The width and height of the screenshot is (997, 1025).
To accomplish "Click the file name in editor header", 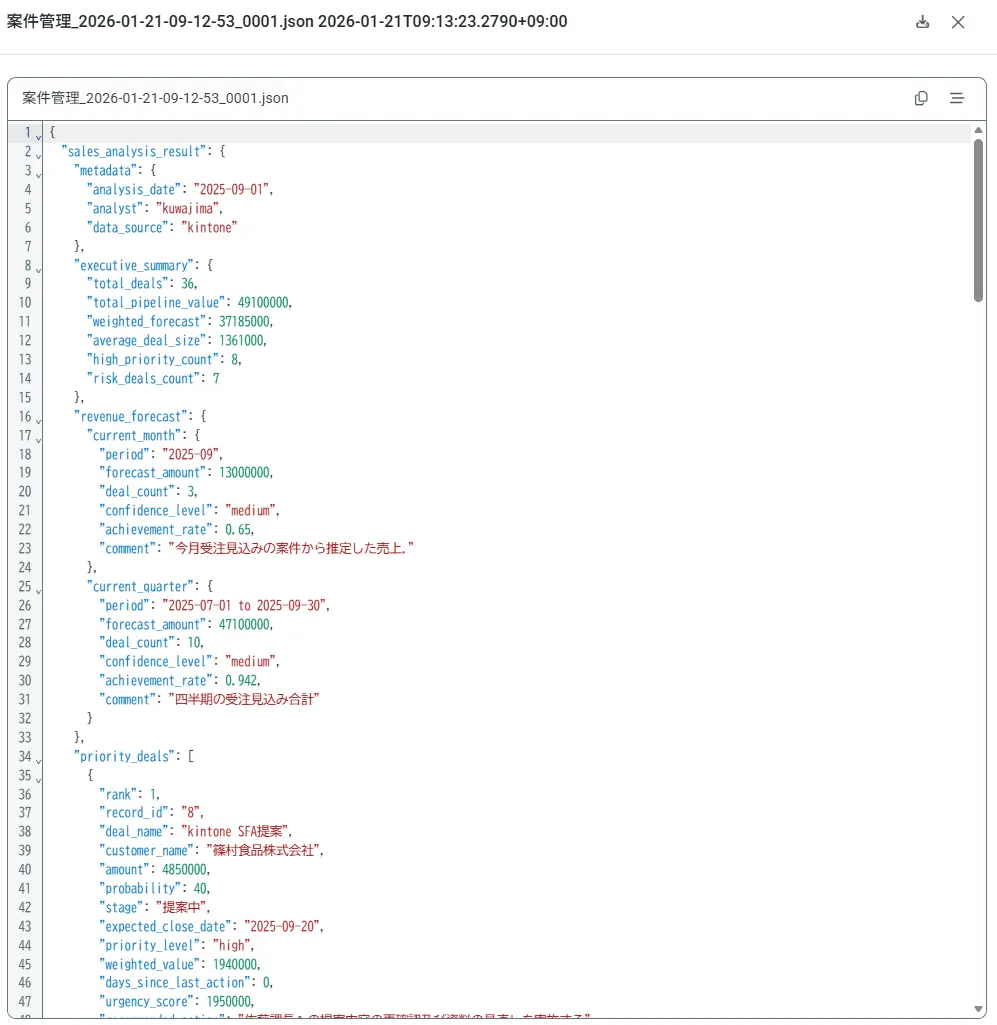I will [x=155, y=98].
